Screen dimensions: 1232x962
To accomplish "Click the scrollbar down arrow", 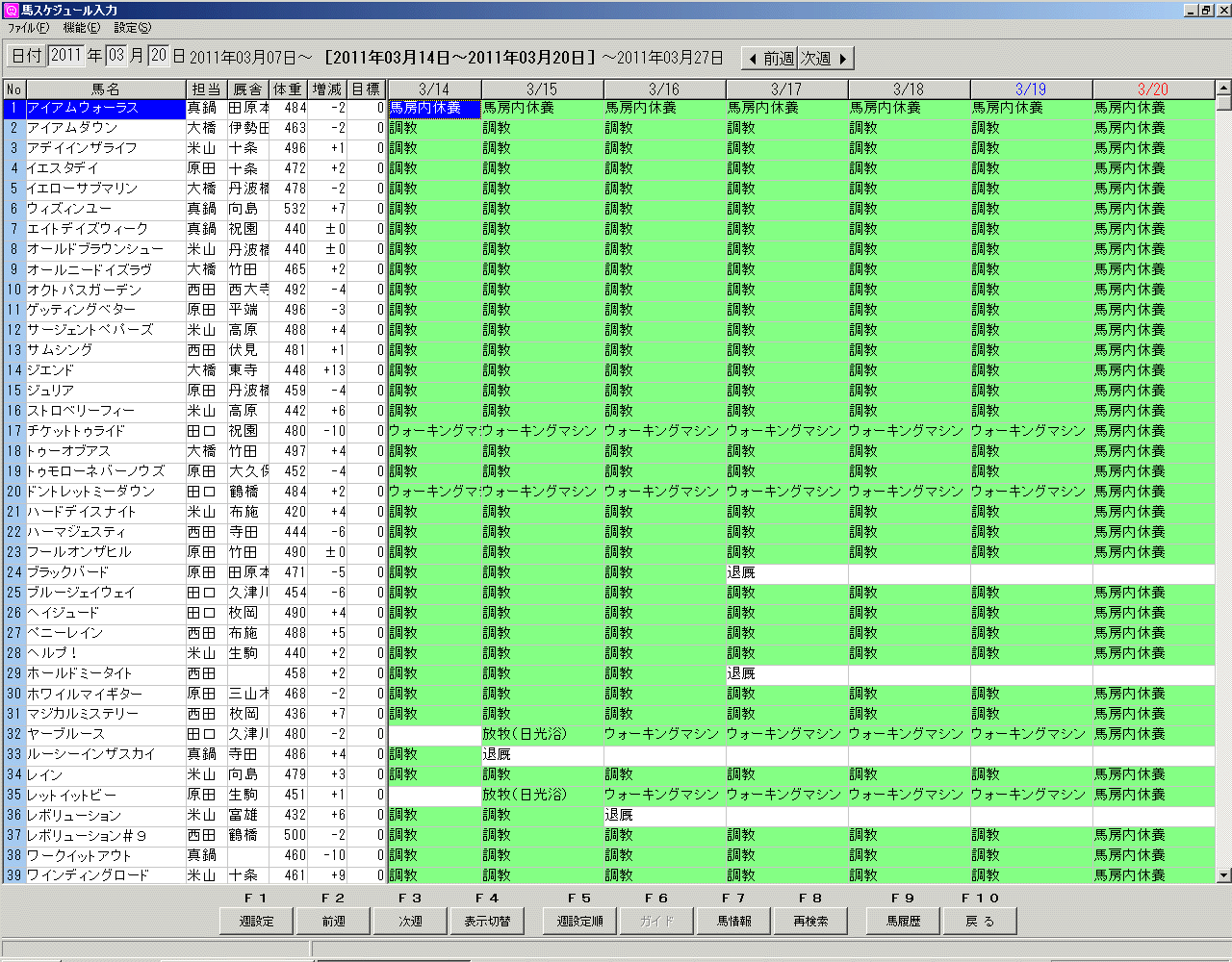I will 1223,875.
